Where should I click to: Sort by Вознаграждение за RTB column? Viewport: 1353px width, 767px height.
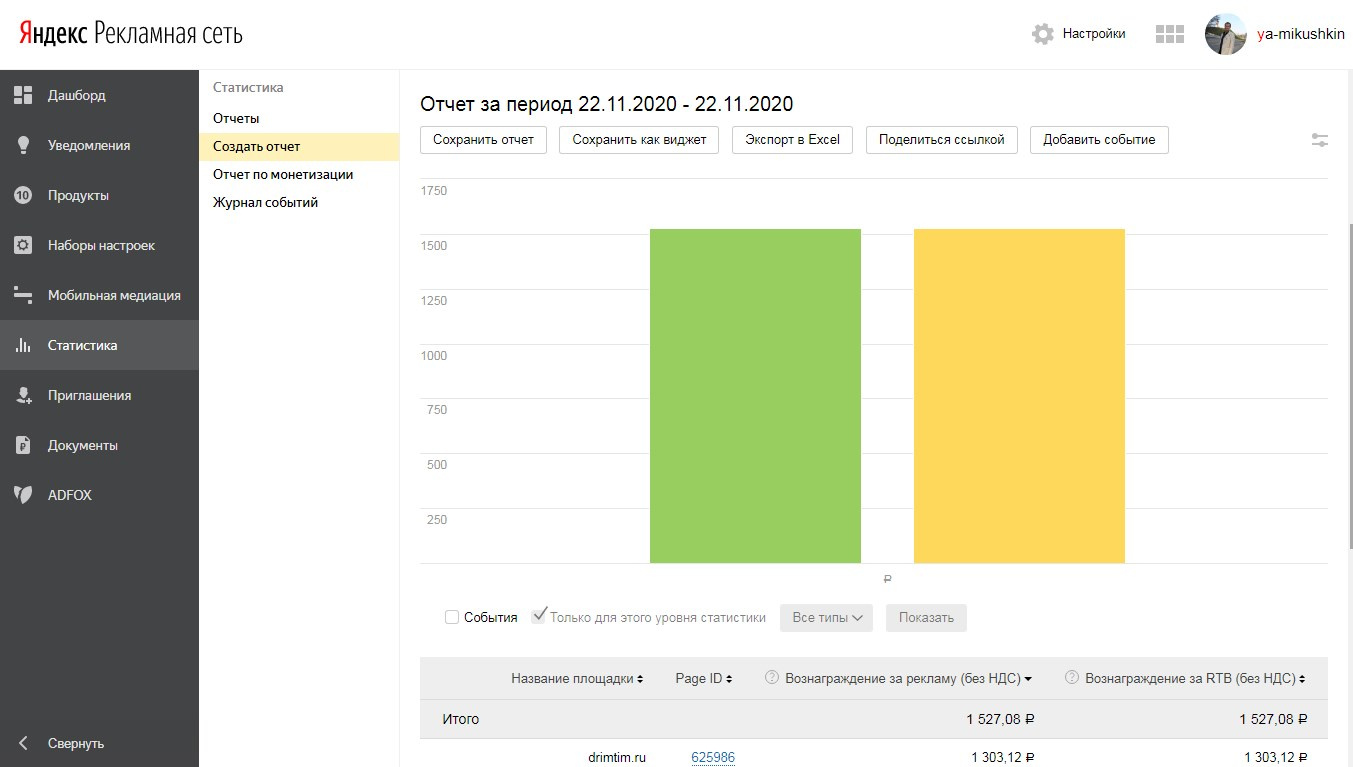[1196, 678]
